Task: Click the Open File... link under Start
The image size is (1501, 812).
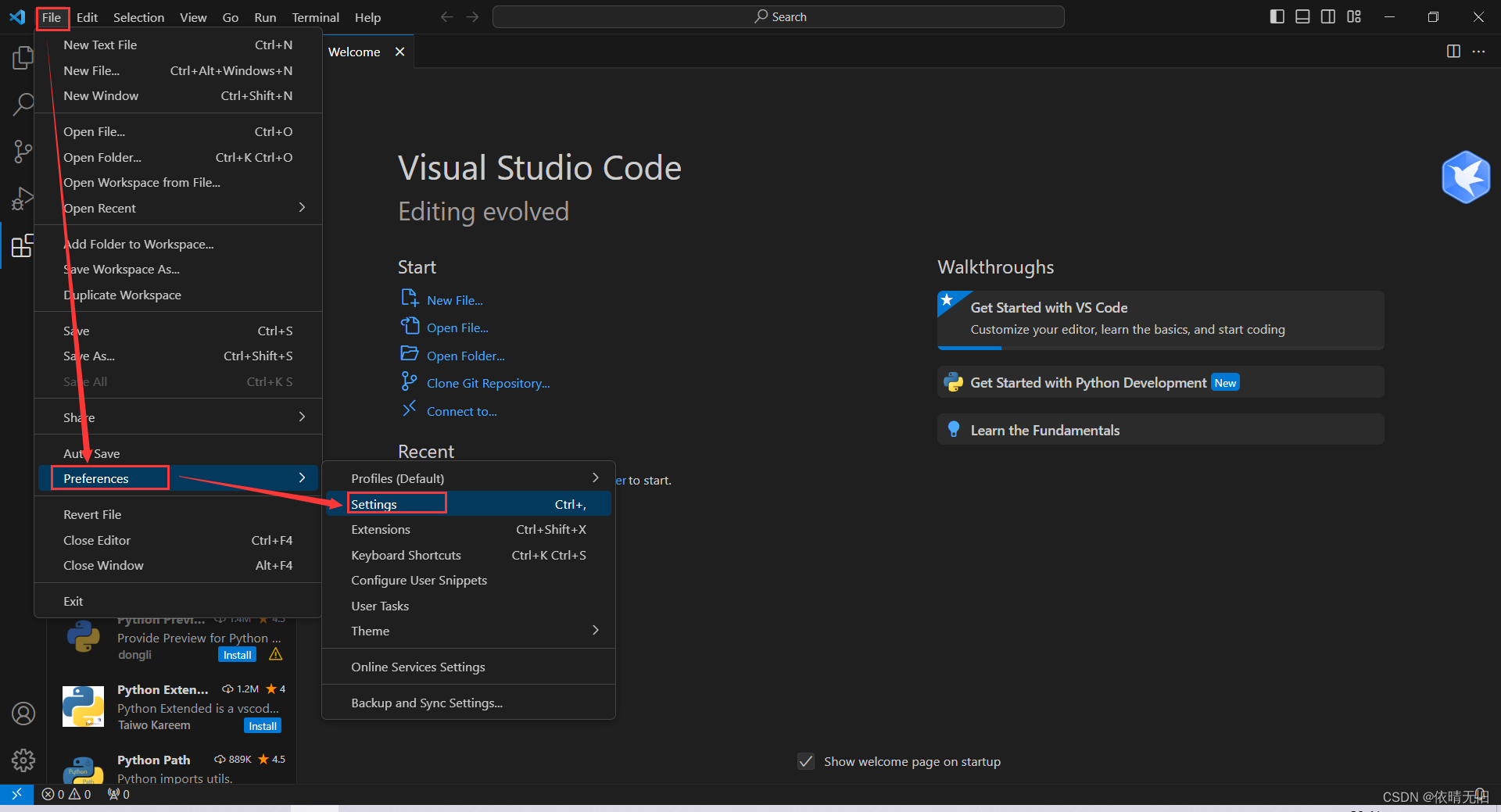Action: pyautogui.click(x=457, y=327)
